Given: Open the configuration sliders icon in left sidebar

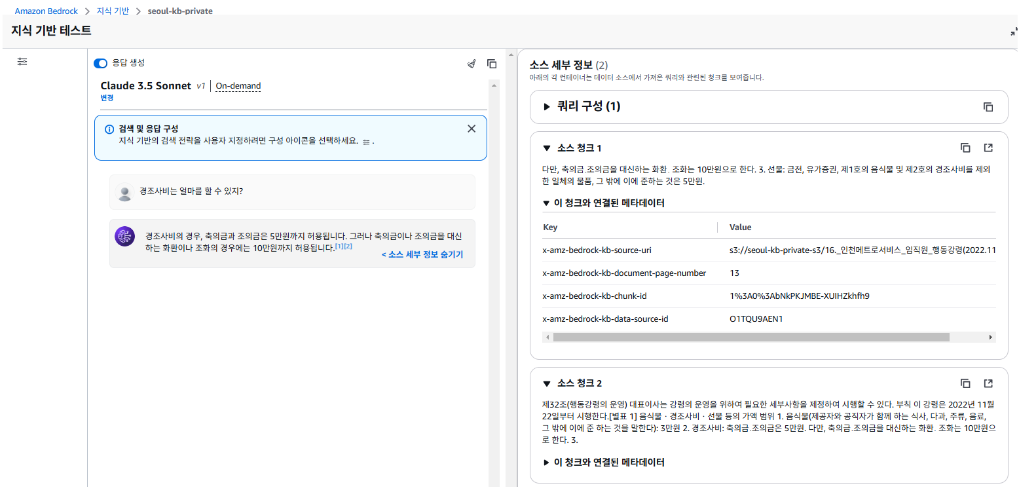Looking at the screenshot, I should click(x=23, y=61).
